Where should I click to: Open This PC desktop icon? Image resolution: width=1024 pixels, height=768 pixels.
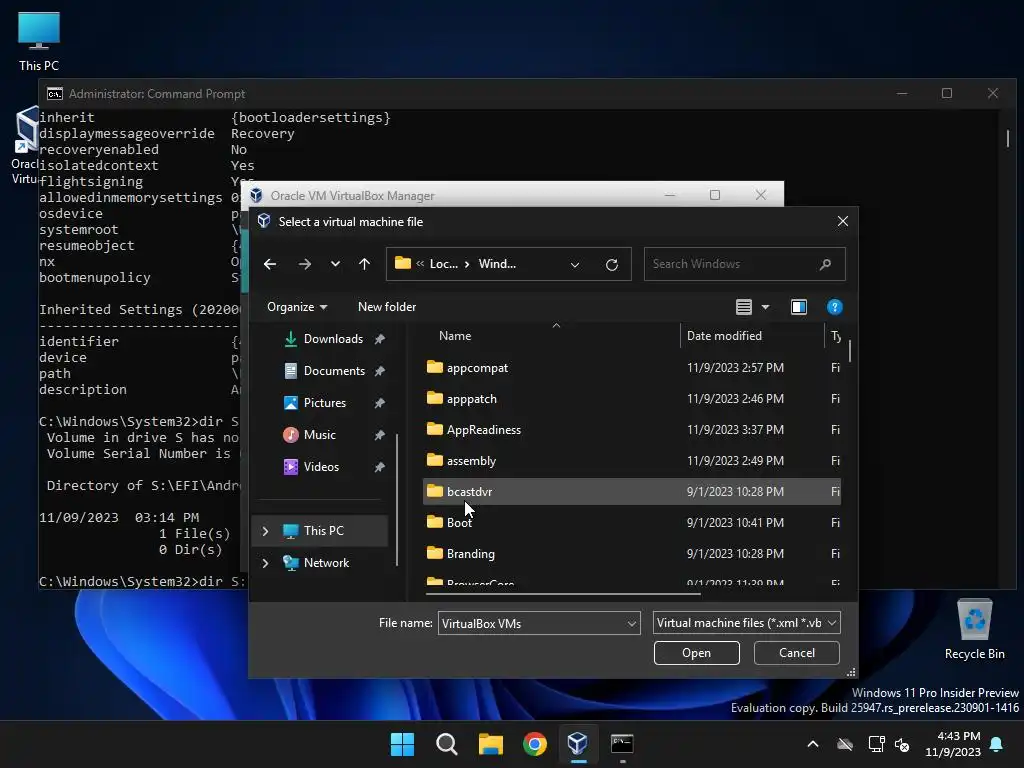click(39, 42)
